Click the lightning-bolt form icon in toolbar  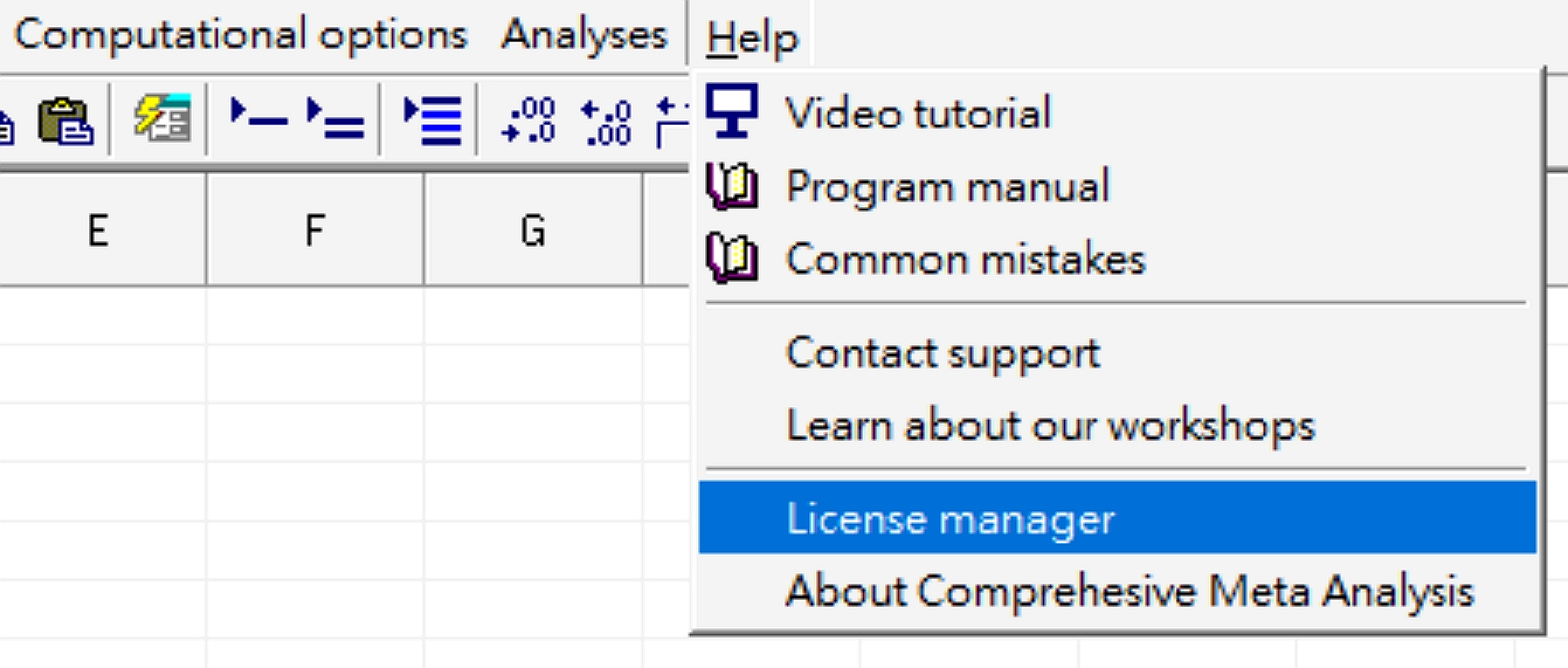coord(162,120)
